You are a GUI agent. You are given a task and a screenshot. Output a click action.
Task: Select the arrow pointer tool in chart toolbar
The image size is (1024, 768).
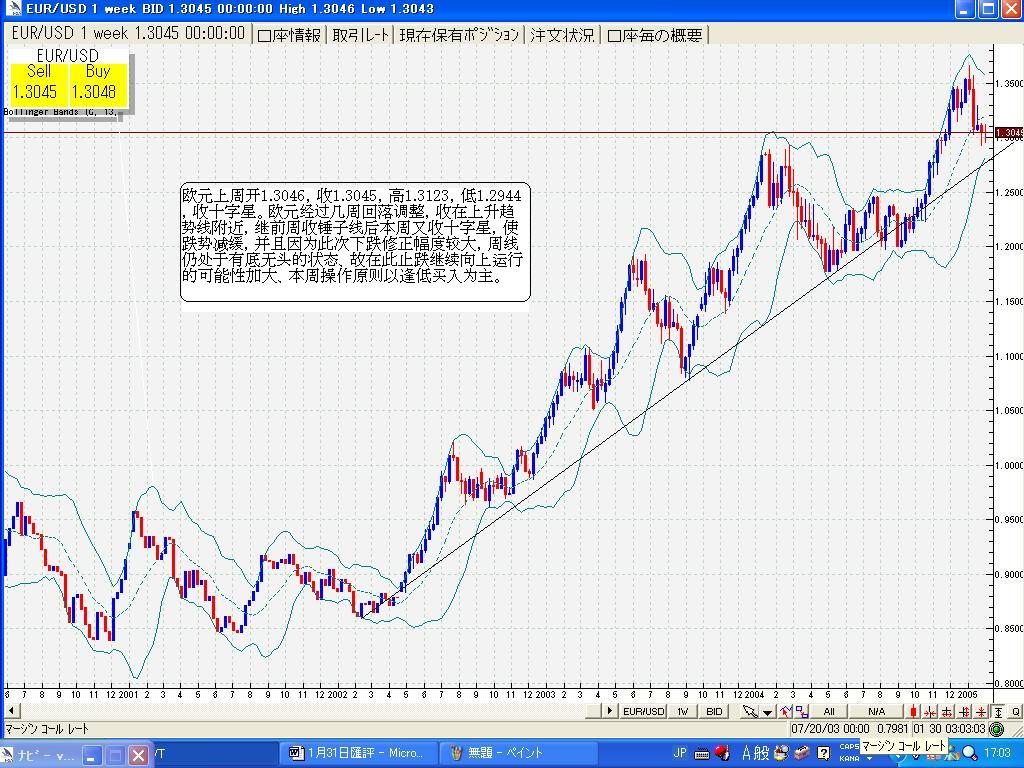[750, 711]
